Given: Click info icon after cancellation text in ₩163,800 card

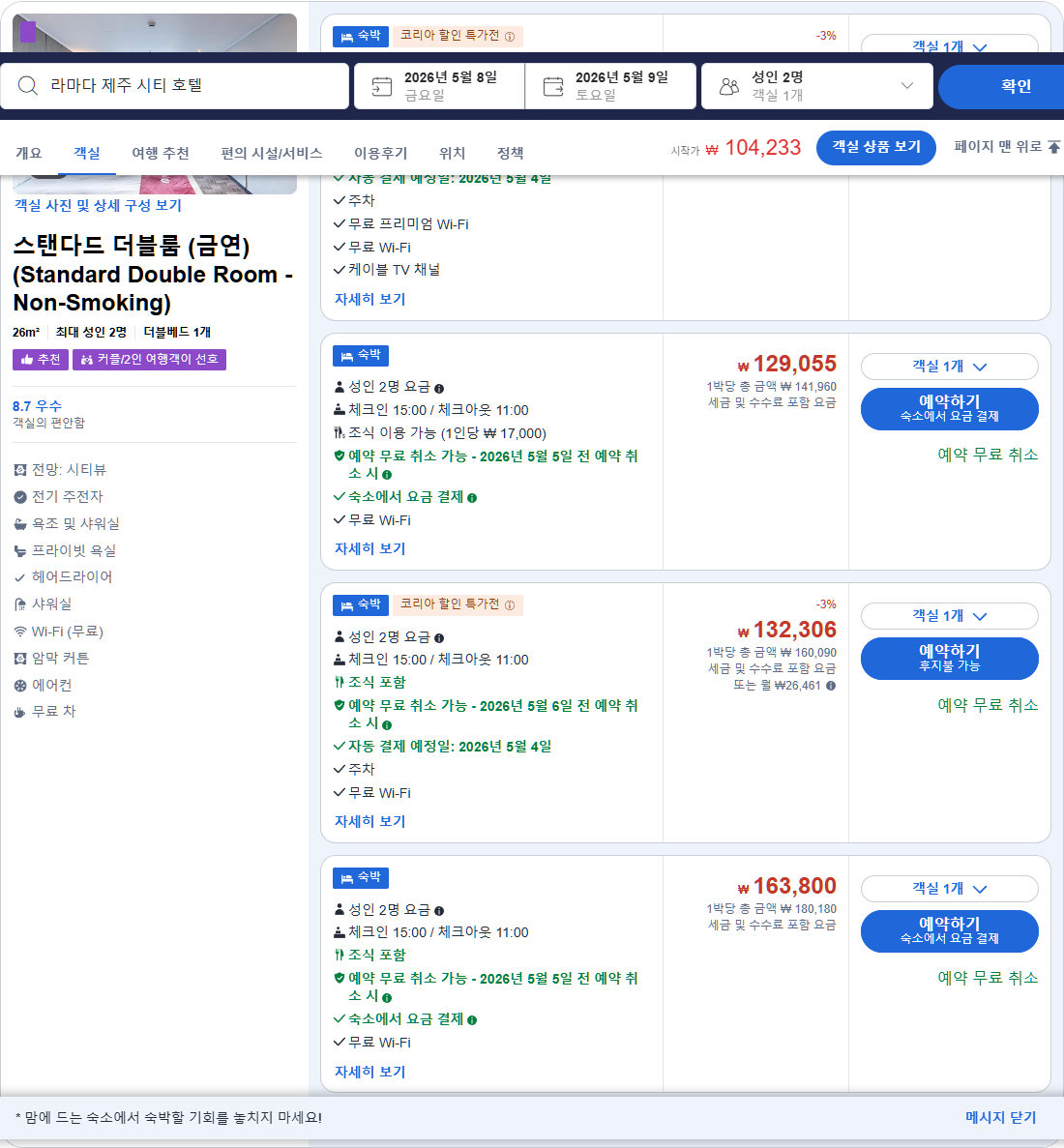Looking at the screenshot, I should click(387, 997).
